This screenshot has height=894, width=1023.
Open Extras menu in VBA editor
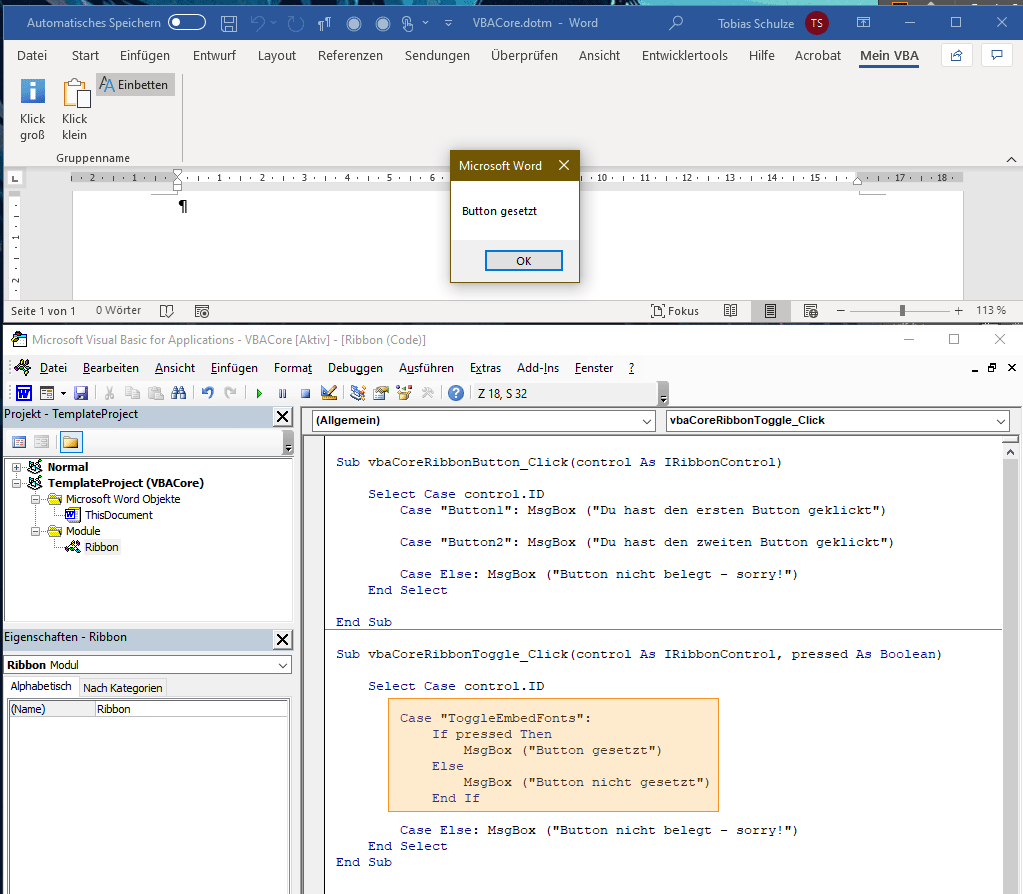[x=485, y=369]
